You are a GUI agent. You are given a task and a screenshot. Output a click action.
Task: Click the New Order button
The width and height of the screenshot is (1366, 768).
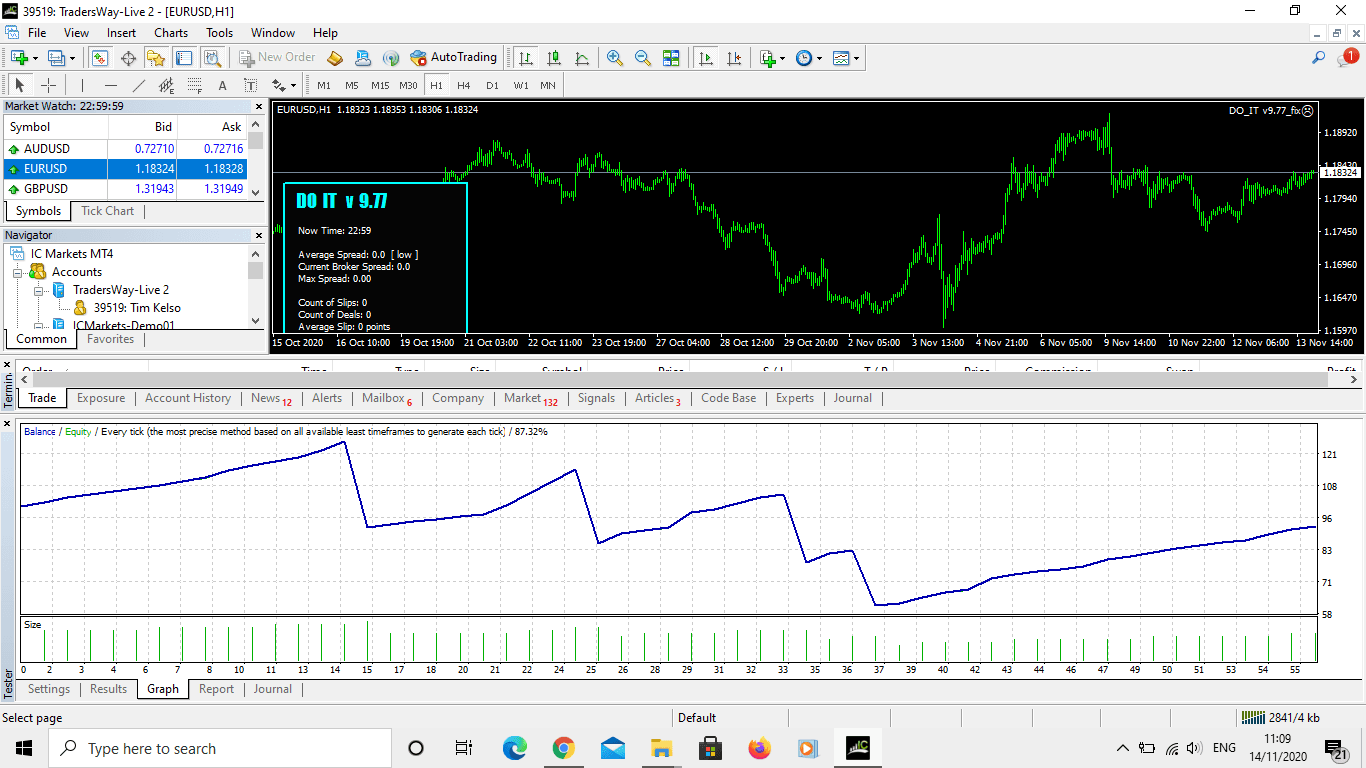click(277, 58)
